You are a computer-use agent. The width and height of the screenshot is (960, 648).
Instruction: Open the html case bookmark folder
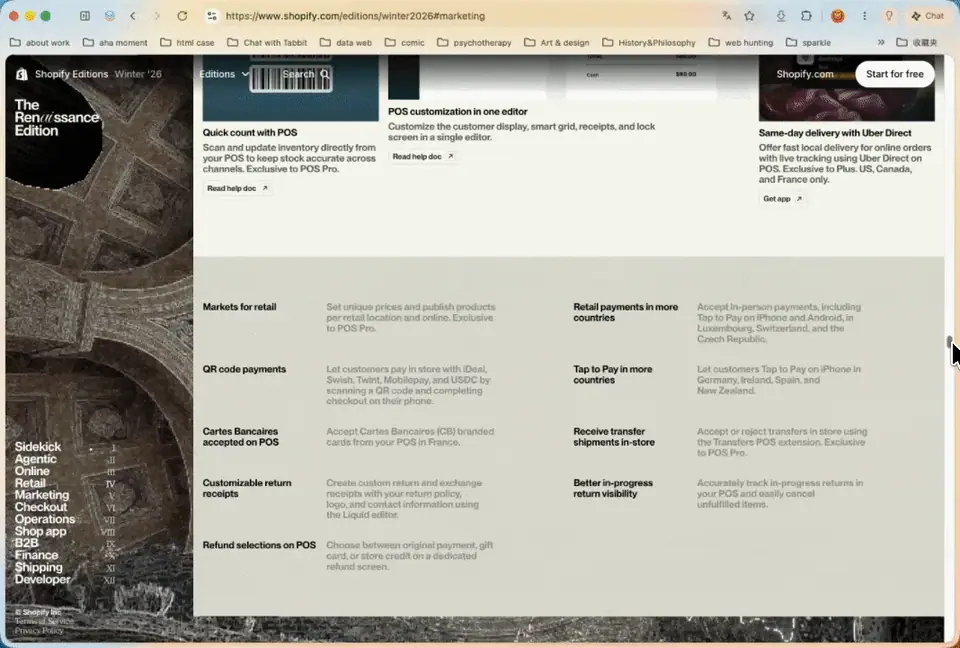[x=187, y=42]
